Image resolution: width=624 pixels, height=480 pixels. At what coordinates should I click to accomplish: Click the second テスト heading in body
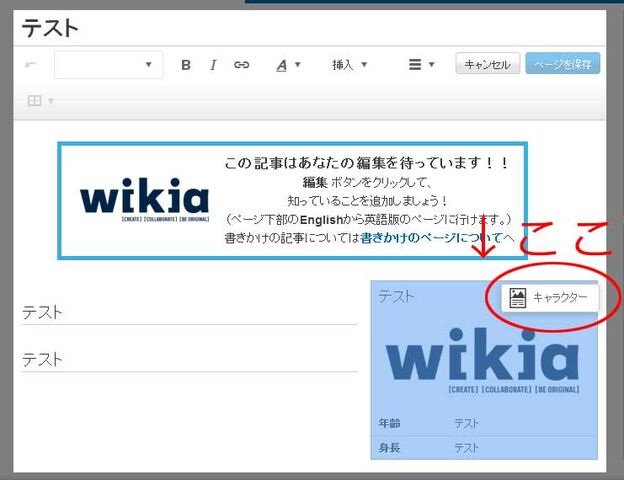(42, 360)
